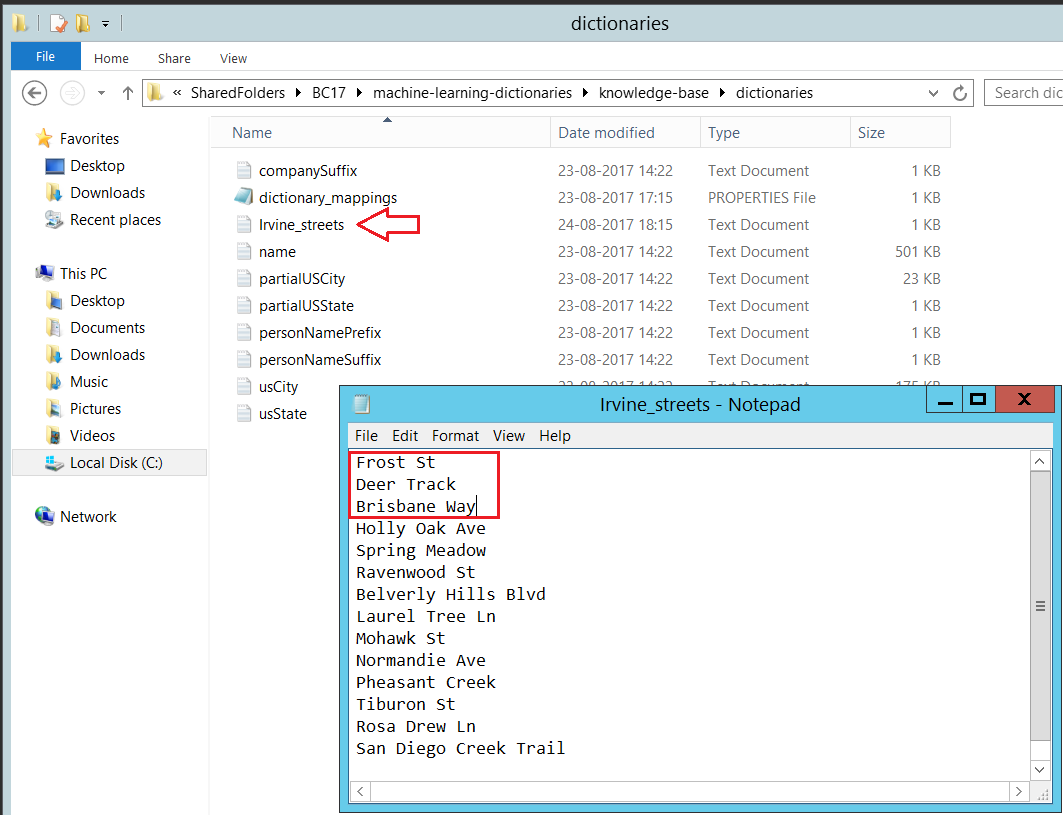The width and height of the screenshot is (1063, 815).
Task: Click BC17 in the breadcrumb path
Action: [329, 93]
